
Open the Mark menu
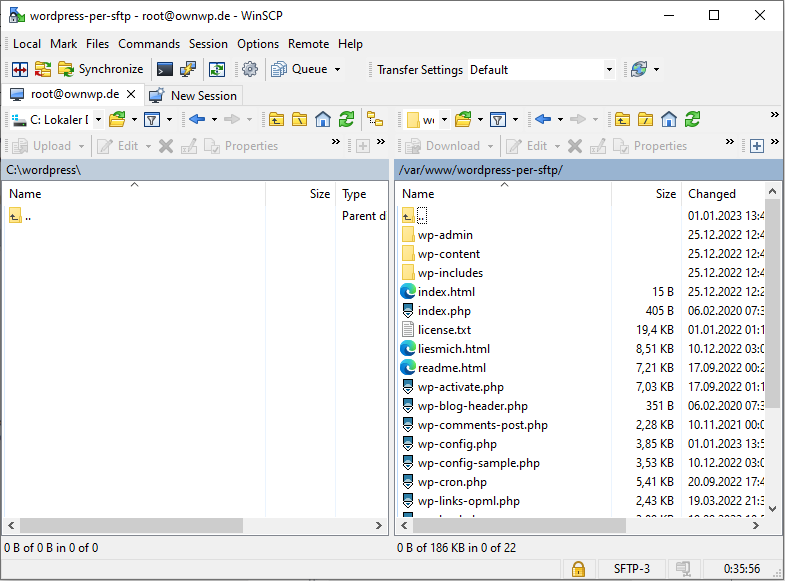coord(64,44)
